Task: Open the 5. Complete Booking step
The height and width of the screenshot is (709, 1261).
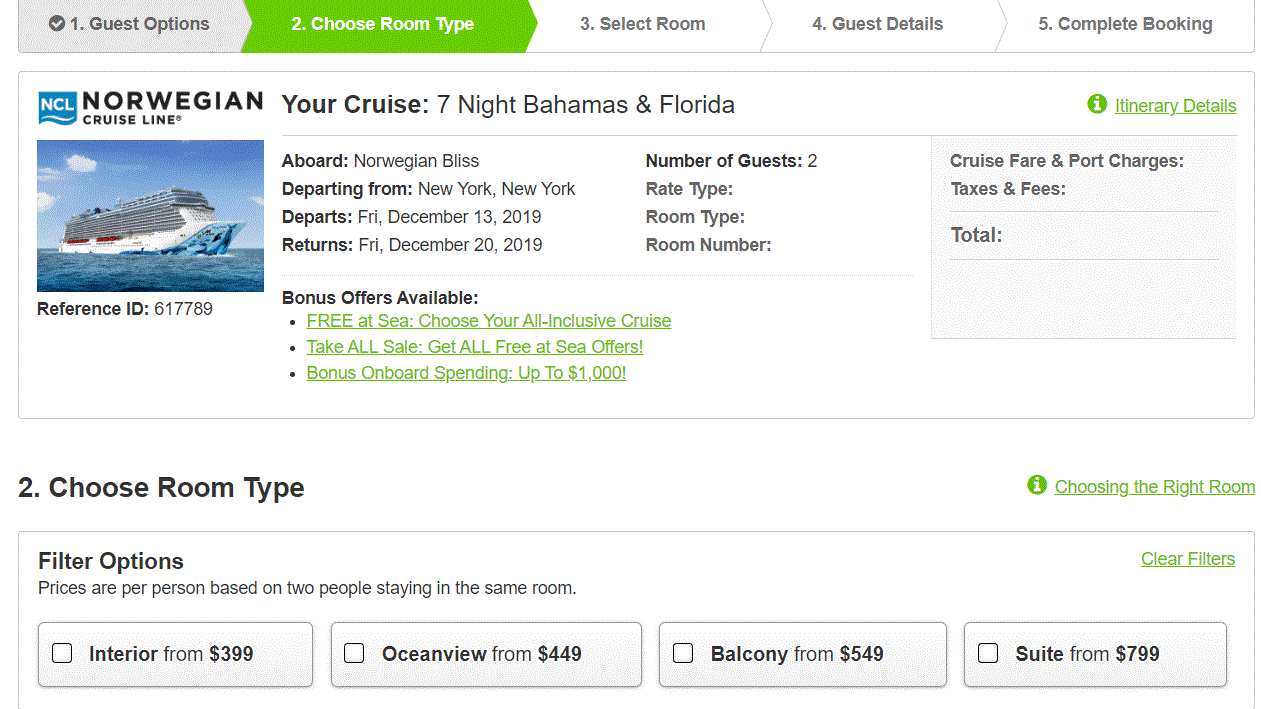Action: point(1125,24)
